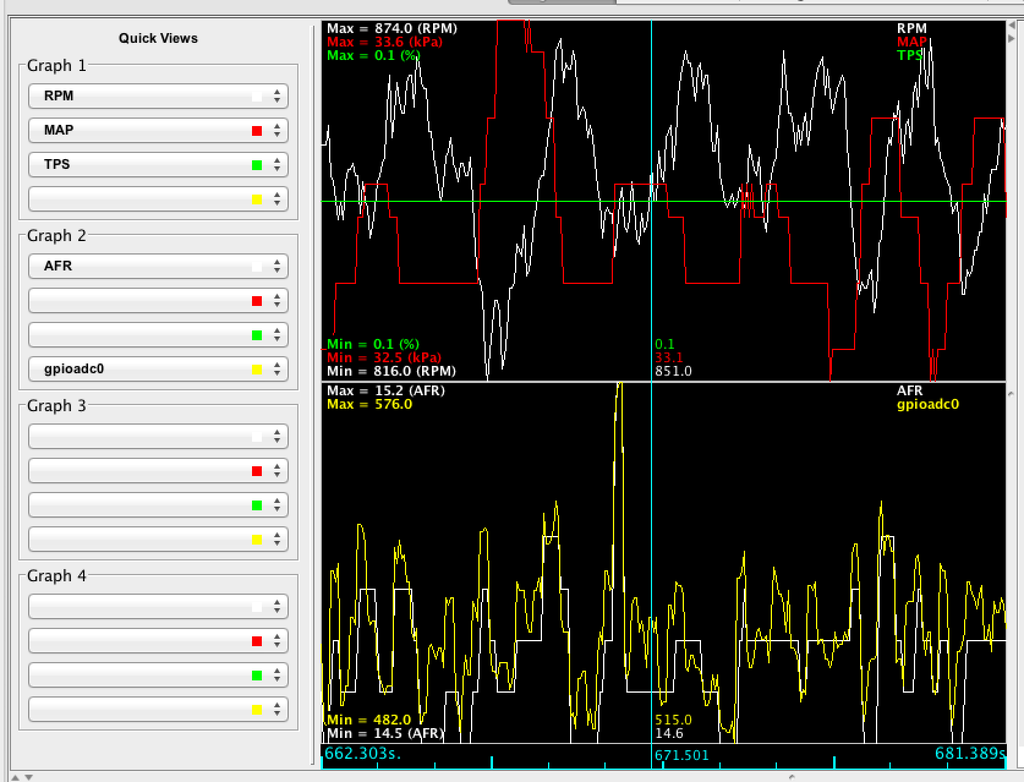This screenshot has height=782, width=1024.
Task: Click the stepper arrows on the RPM selector
Action: (x=277, y=96)
